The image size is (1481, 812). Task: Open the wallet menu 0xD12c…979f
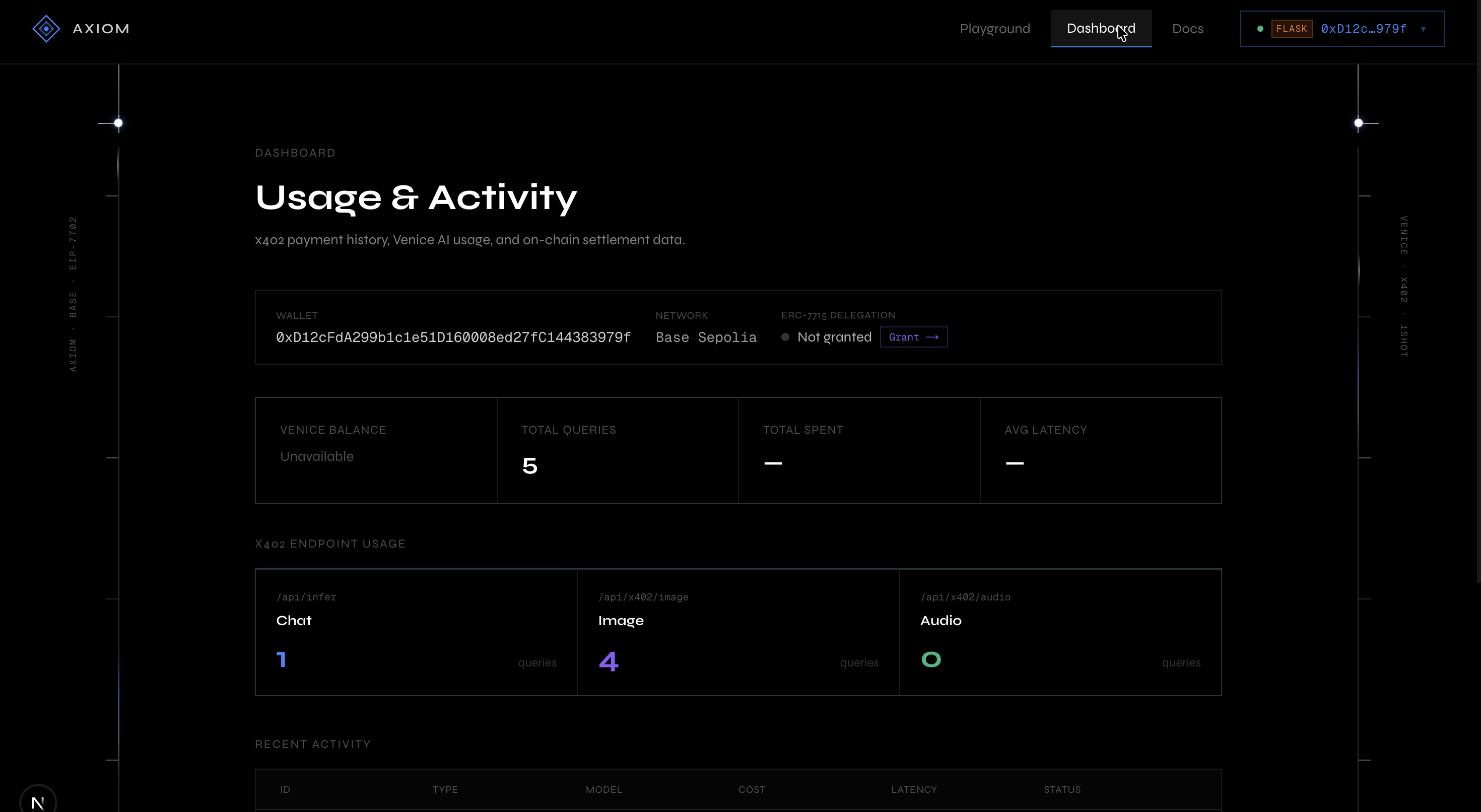[1342, 29]
